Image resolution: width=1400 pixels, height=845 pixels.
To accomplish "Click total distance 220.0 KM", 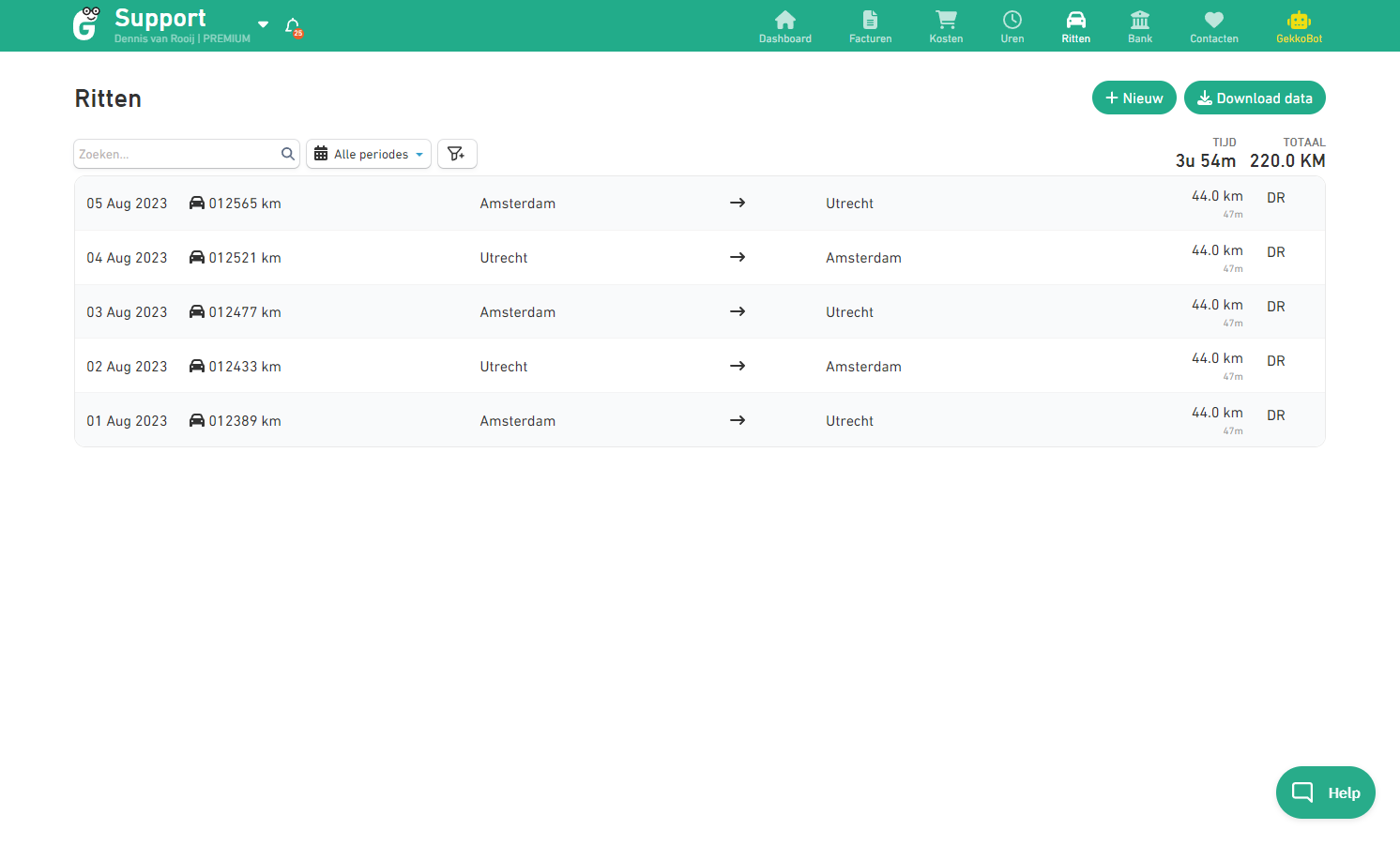I will click(x=1287, y=160).
